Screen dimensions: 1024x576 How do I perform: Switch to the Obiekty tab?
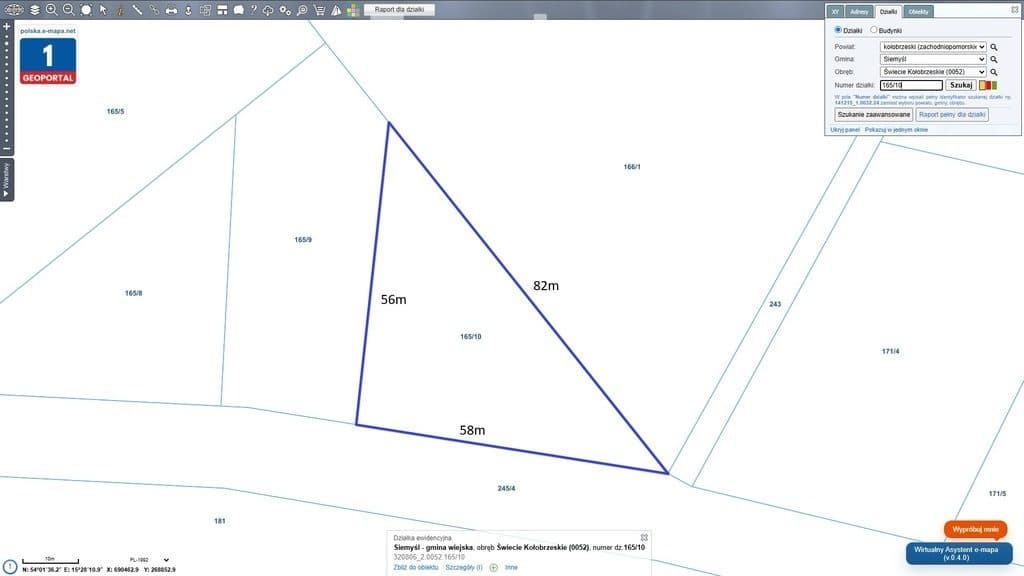pyautogui.click(x=918, y=12)
